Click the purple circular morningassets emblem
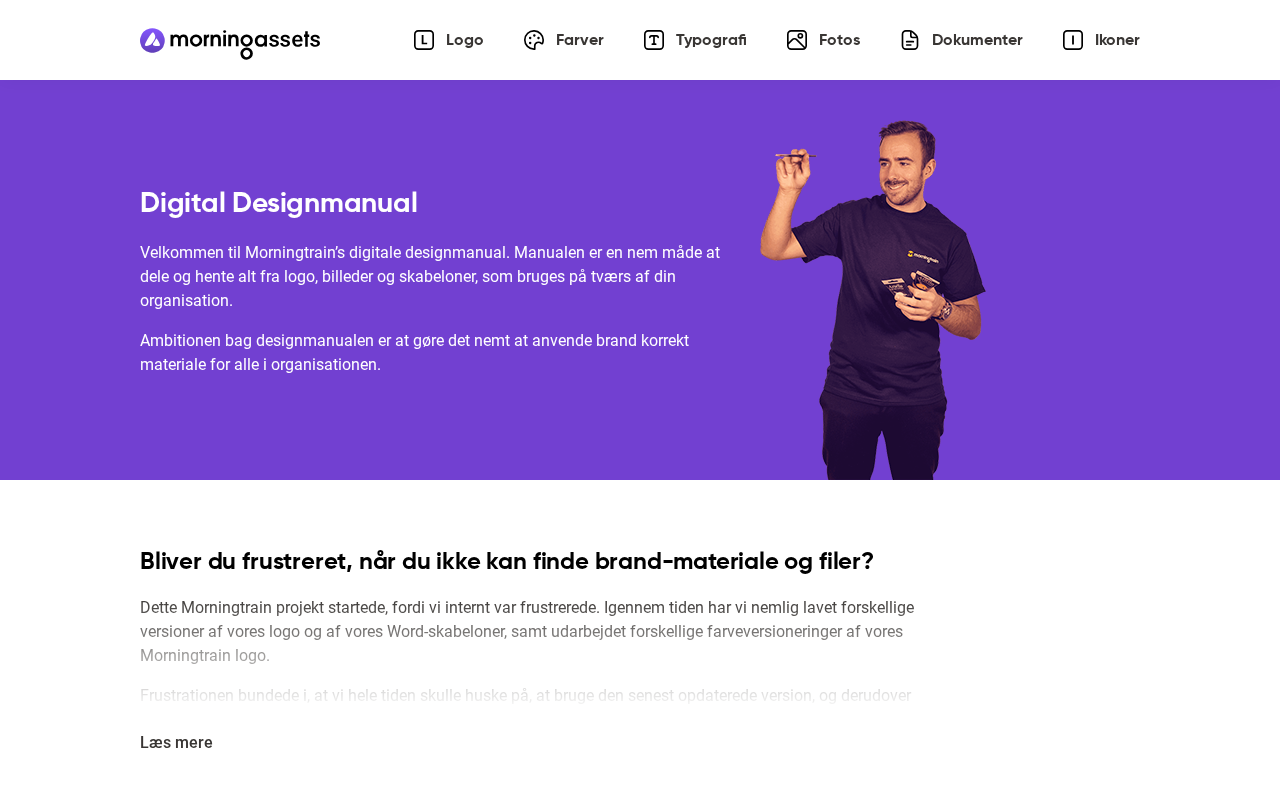This screenshot has width=1280, height=800. pyautogui.click(x=152, y=40)
